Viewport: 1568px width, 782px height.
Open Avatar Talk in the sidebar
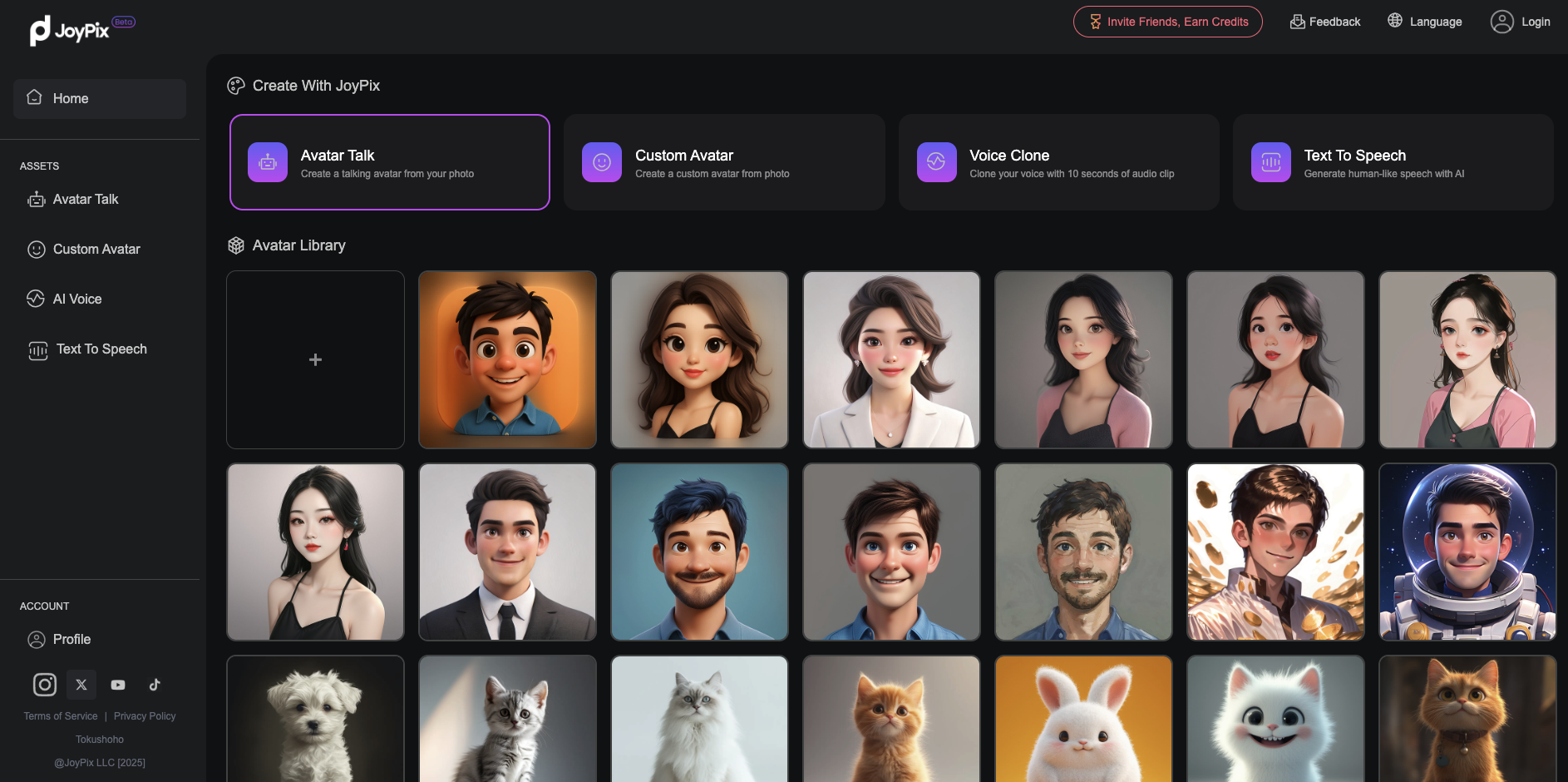coord(100,200)
